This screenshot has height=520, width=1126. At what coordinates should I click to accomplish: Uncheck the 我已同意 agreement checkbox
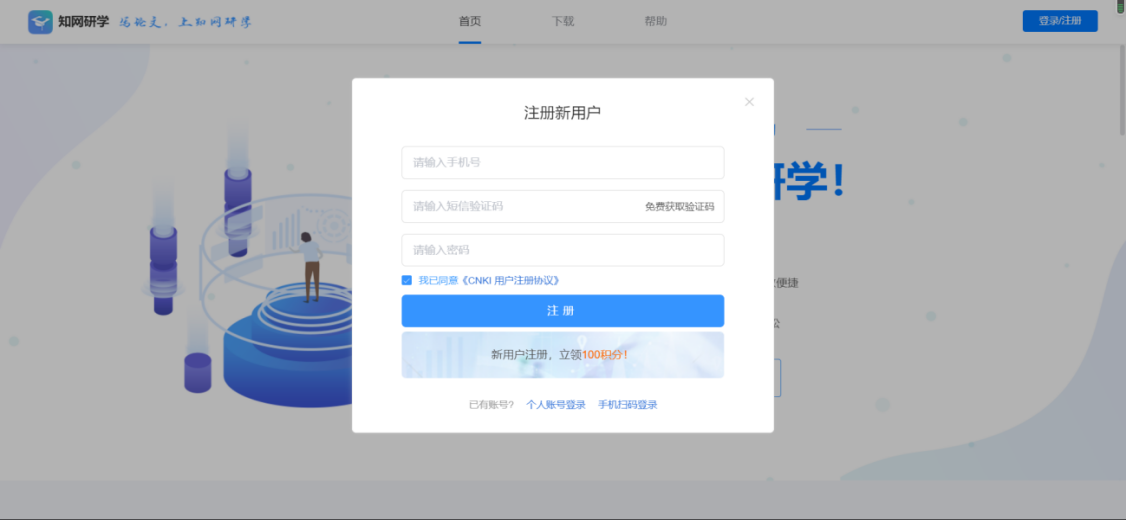point(407,281)
